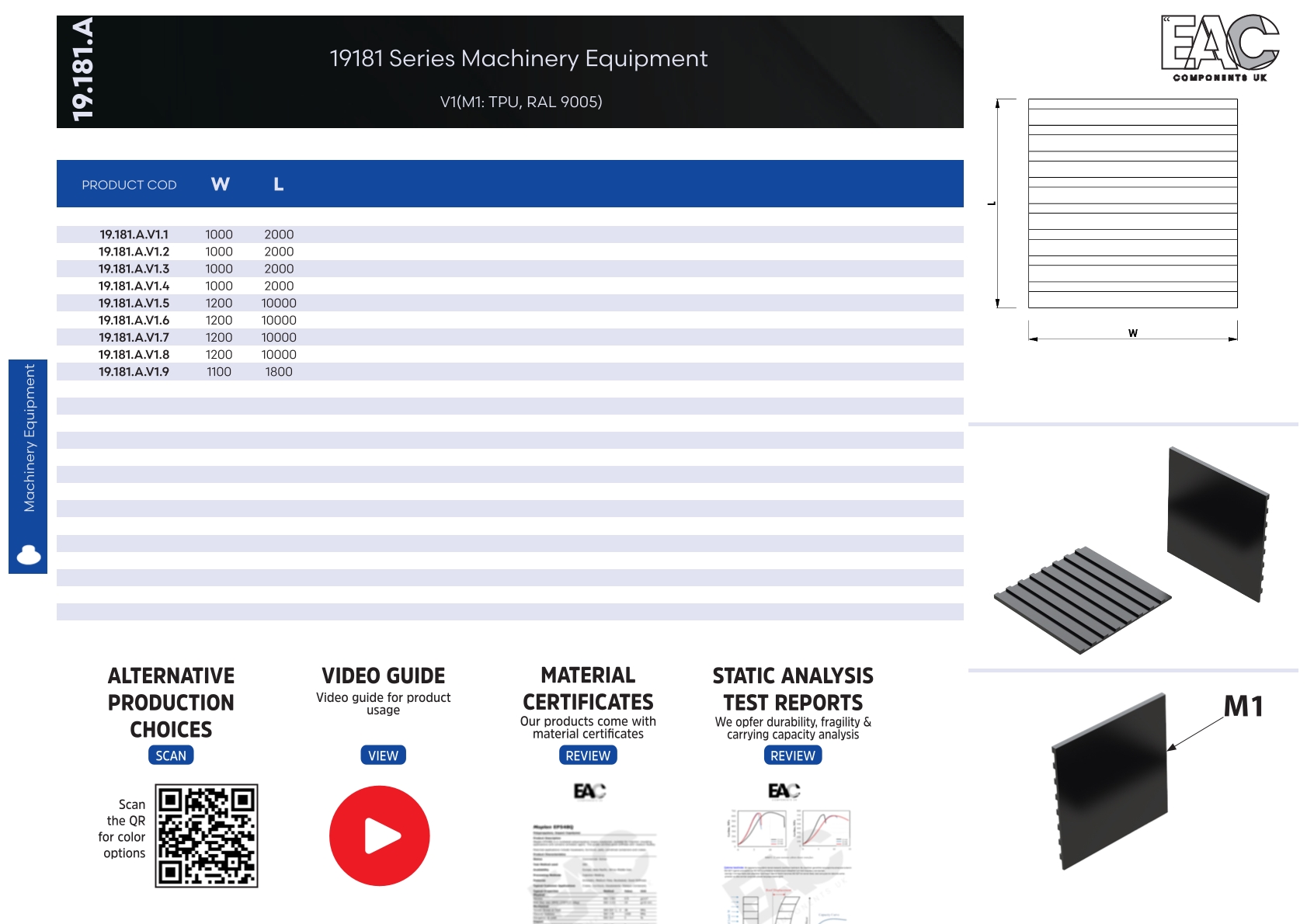
Task: Click the QR code for color options
Action: (x=207, y=835)
